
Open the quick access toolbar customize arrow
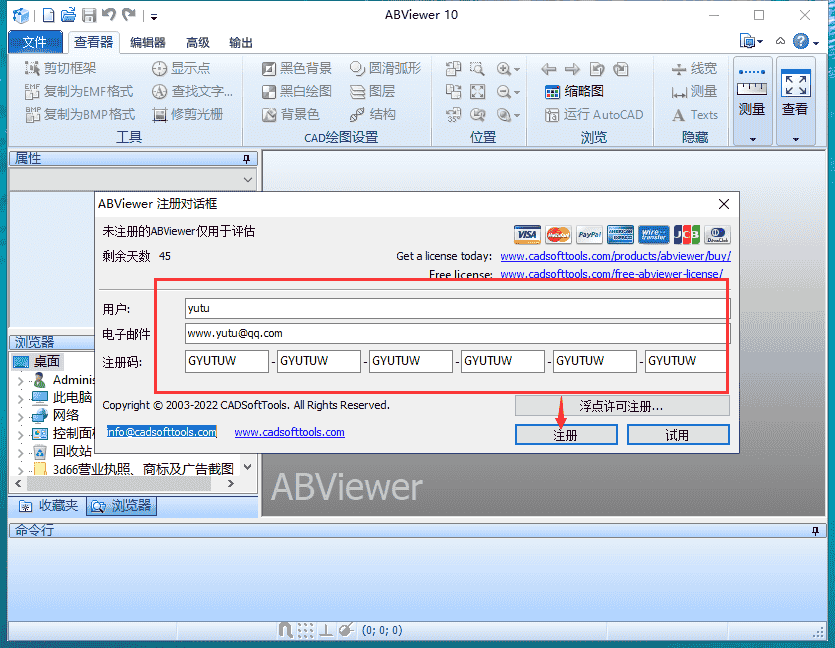point(153,17)
